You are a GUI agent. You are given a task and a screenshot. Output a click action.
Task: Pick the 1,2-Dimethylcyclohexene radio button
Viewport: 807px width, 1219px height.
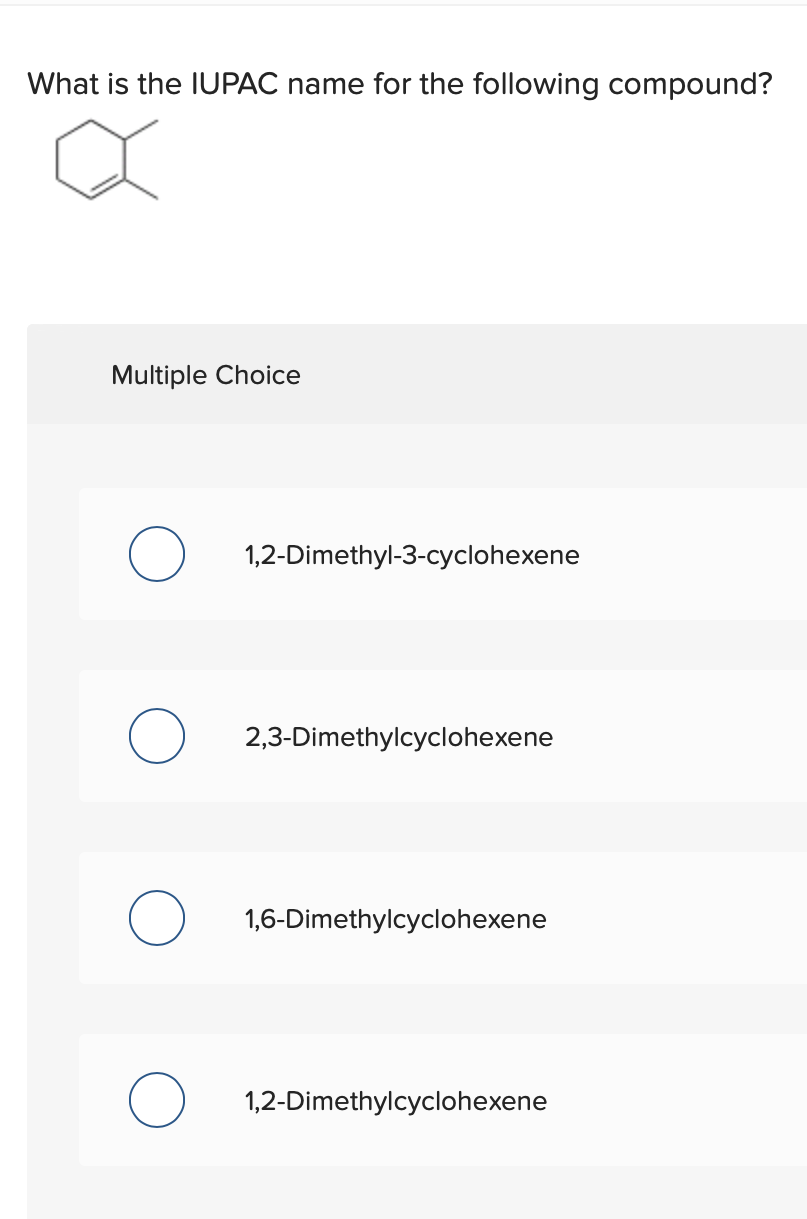pyautogui.click(x=156, y=1100)
